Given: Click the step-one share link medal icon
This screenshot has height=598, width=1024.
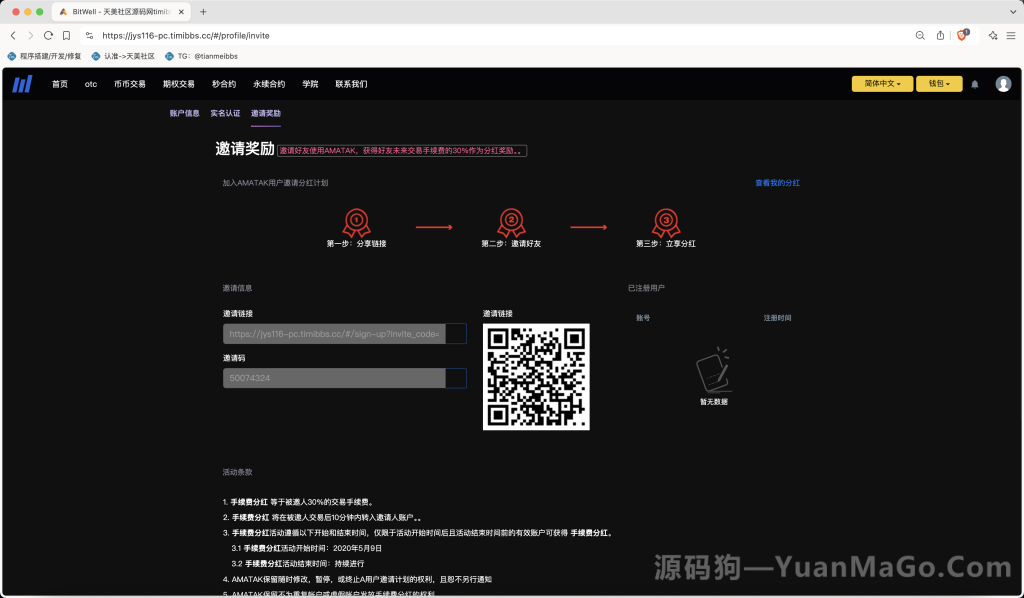Looking at the screenshot, I should coord(357,222).
